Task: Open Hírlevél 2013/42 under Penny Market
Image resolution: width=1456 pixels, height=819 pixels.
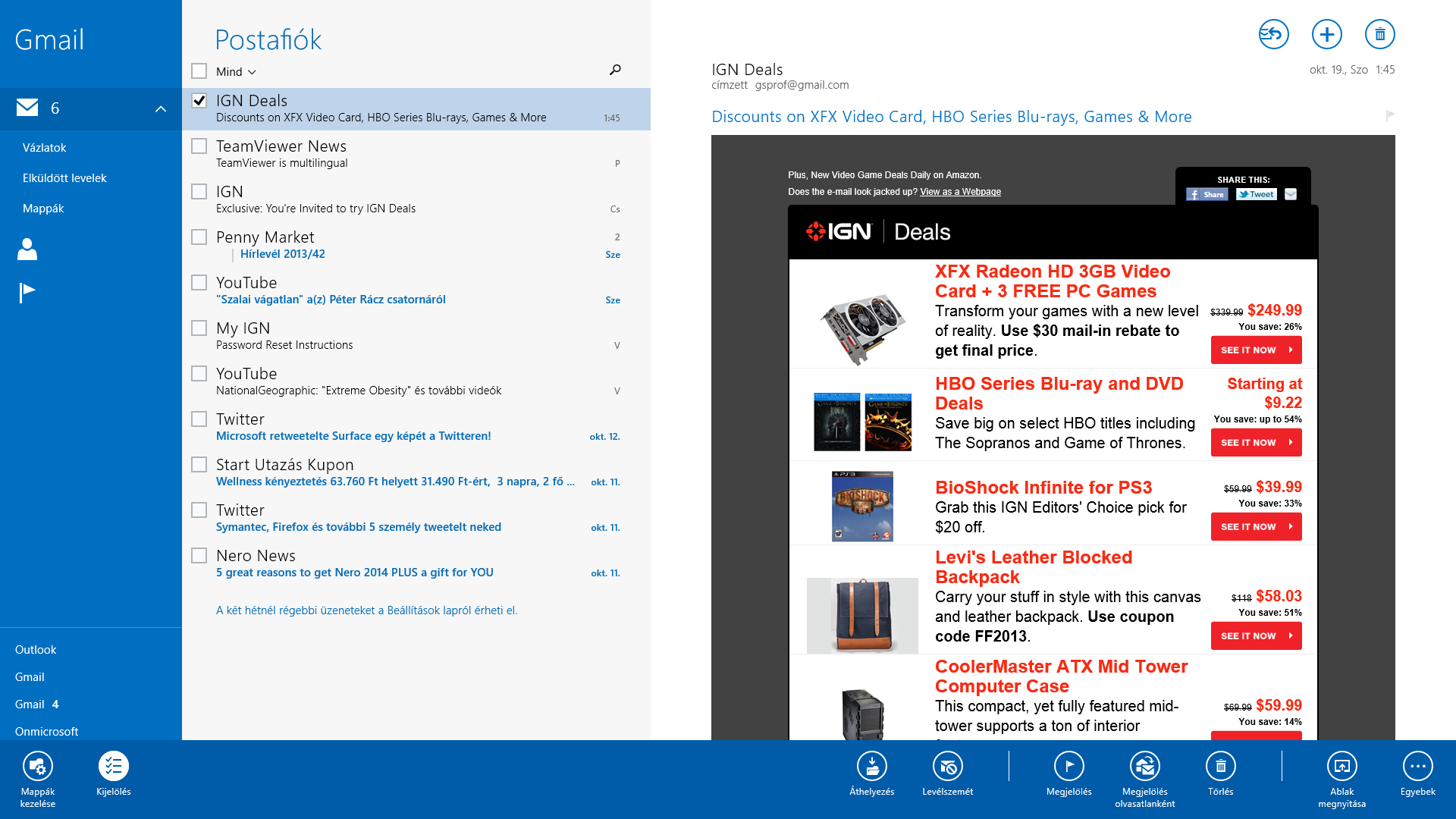Action: (282, 254)
